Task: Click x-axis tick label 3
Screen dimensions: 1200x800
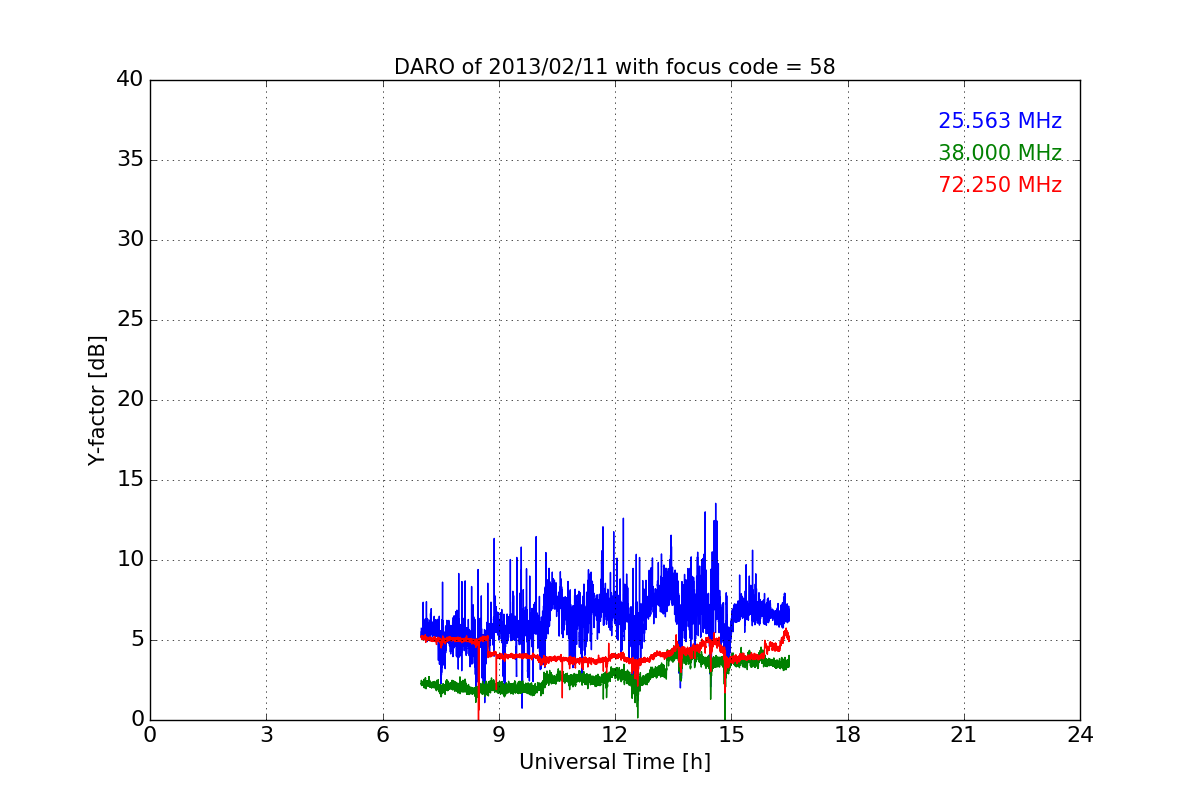Action: coord(266,735)
